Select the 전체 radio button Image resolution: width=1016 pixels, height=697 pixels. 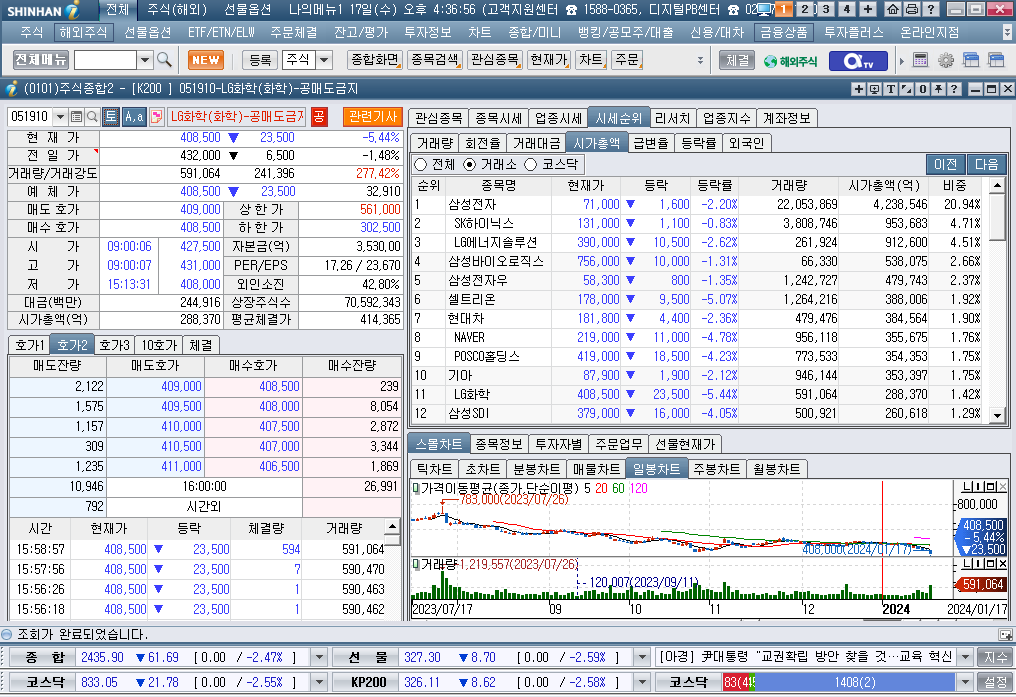[421, 165]
